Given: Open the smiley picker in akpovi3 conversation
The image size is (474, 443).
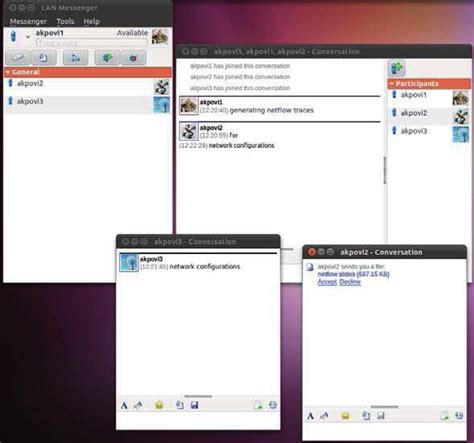Looking at the screenshot, I should (159, 405).
